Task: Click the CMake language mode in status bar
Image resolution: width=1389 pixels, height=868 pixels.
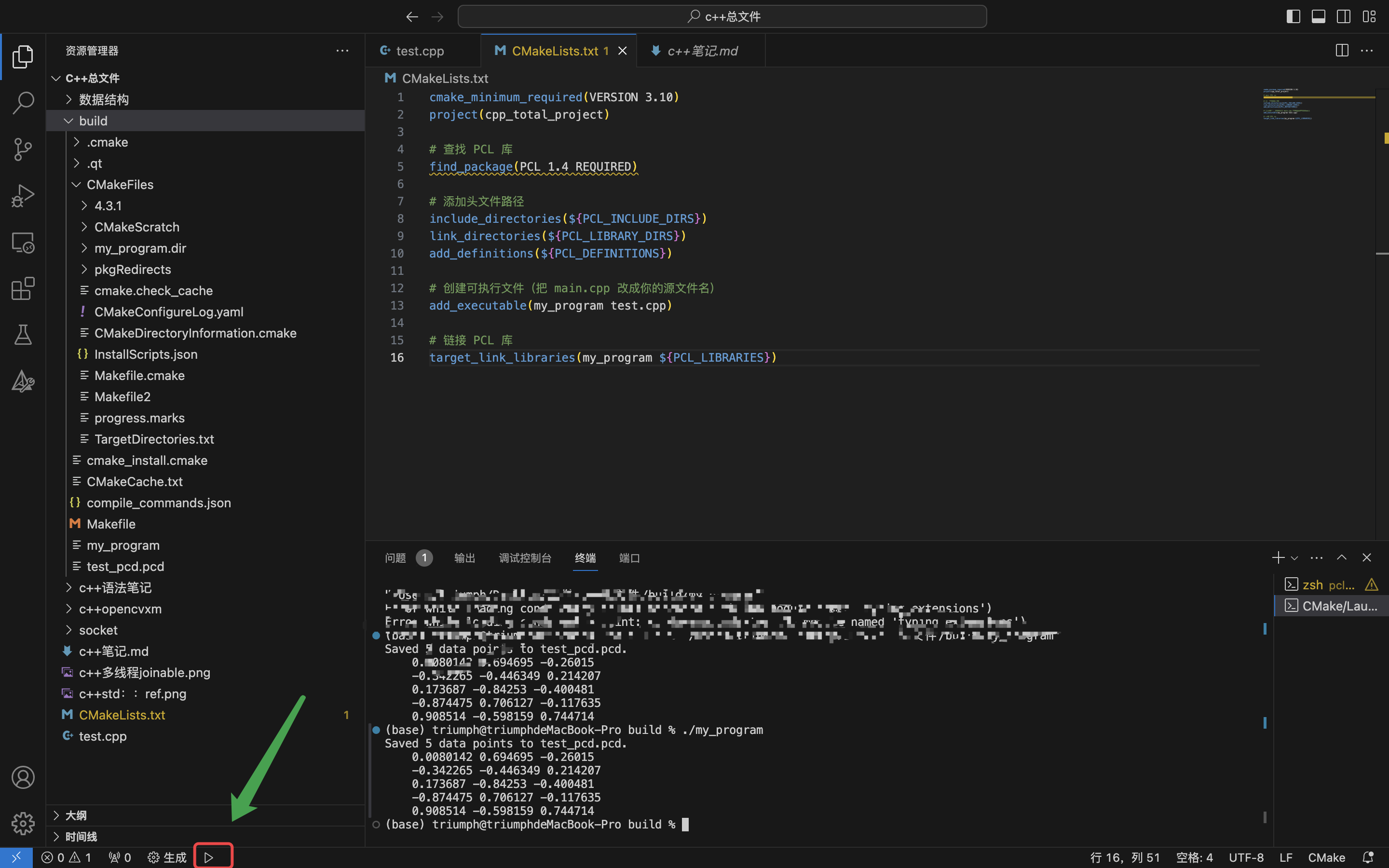Action: (1326, 857)
